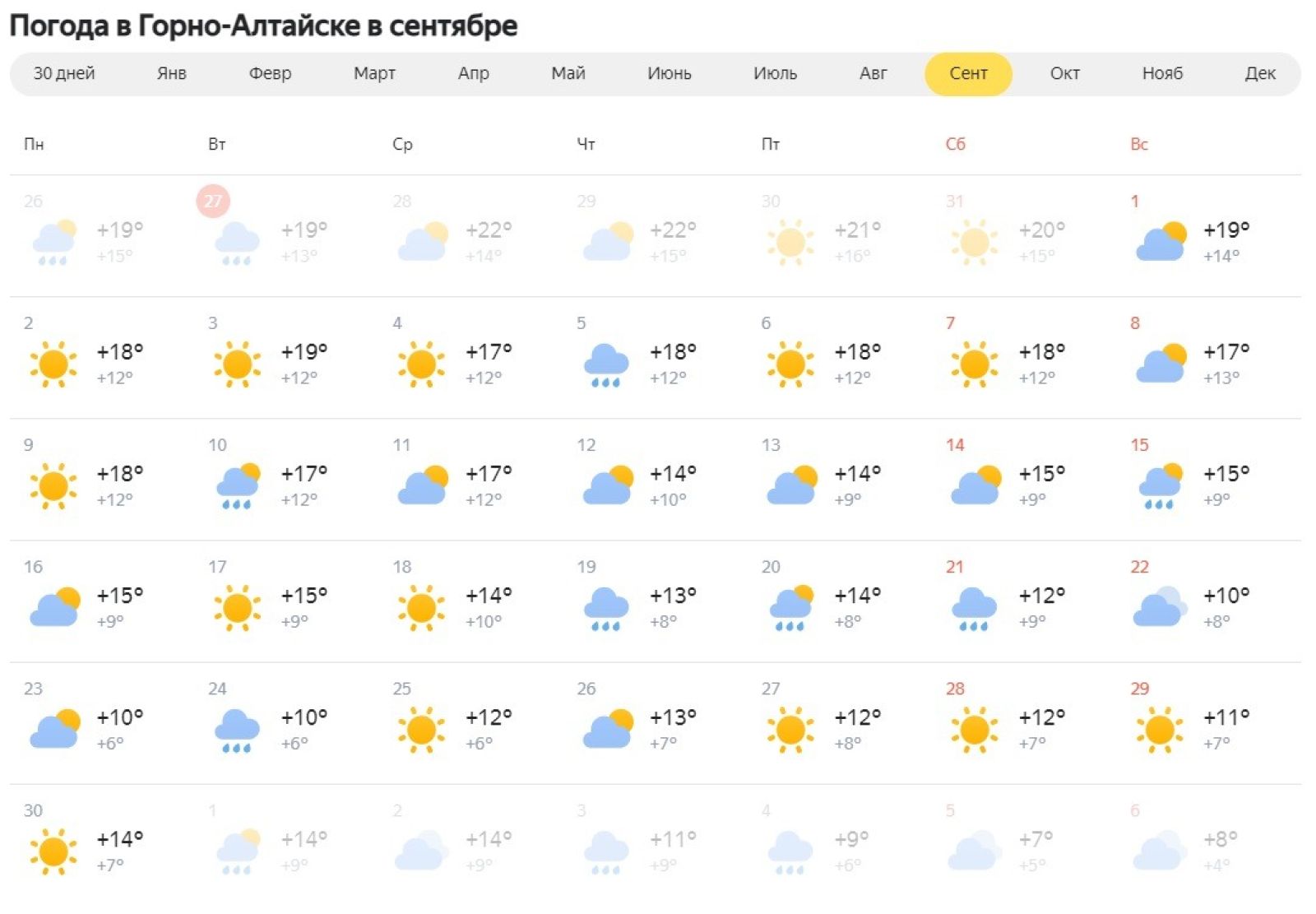Click the rain cloud icon for September 5
1316x914 pixels.
[x=606, y=364]
